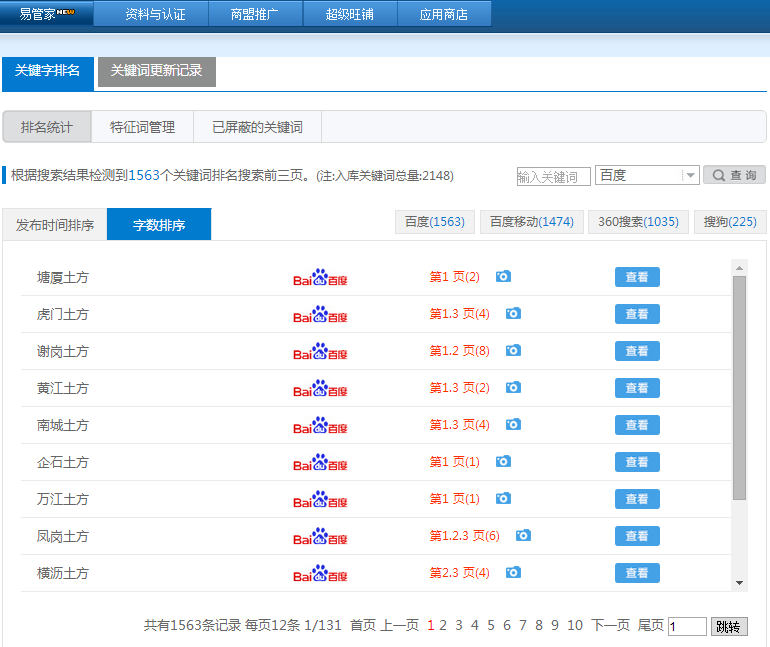Viewport: 770px width, 647px height.
Task: Open camera snapshot for 谢岗土方 row
Action: [x=513, y=351]
